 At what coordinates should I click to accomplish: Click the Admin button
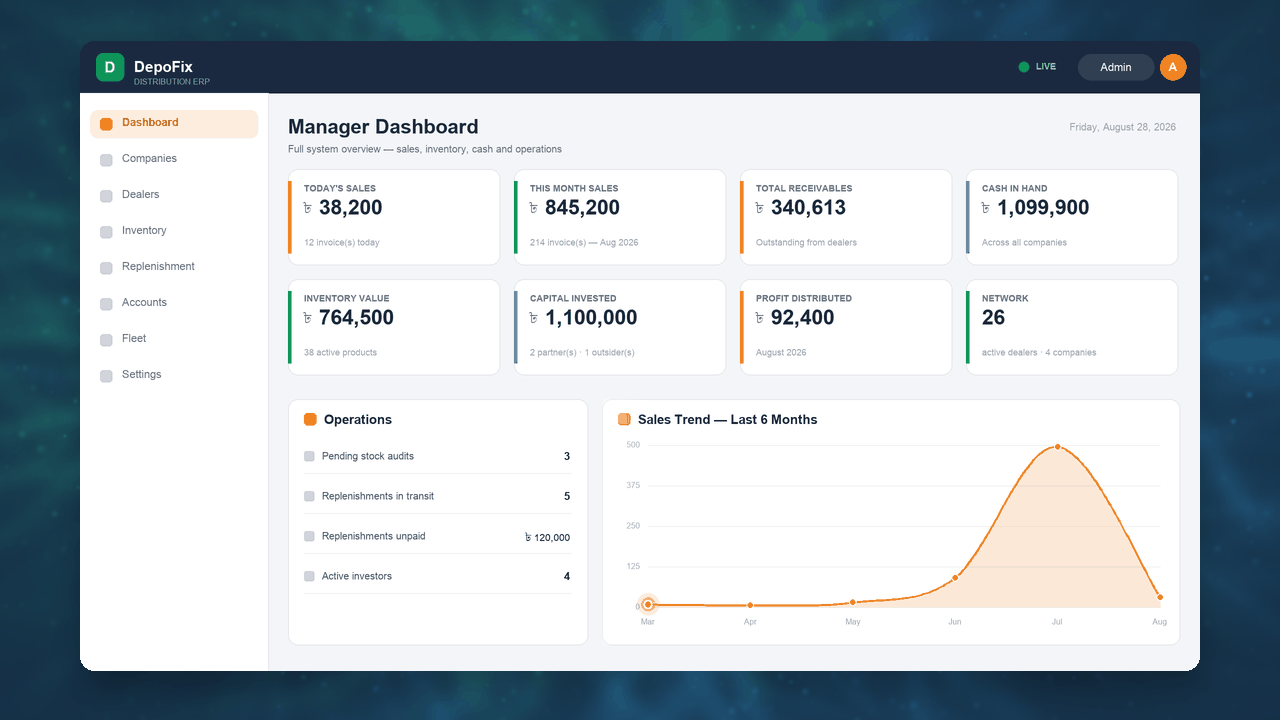tap(1116, 67)
